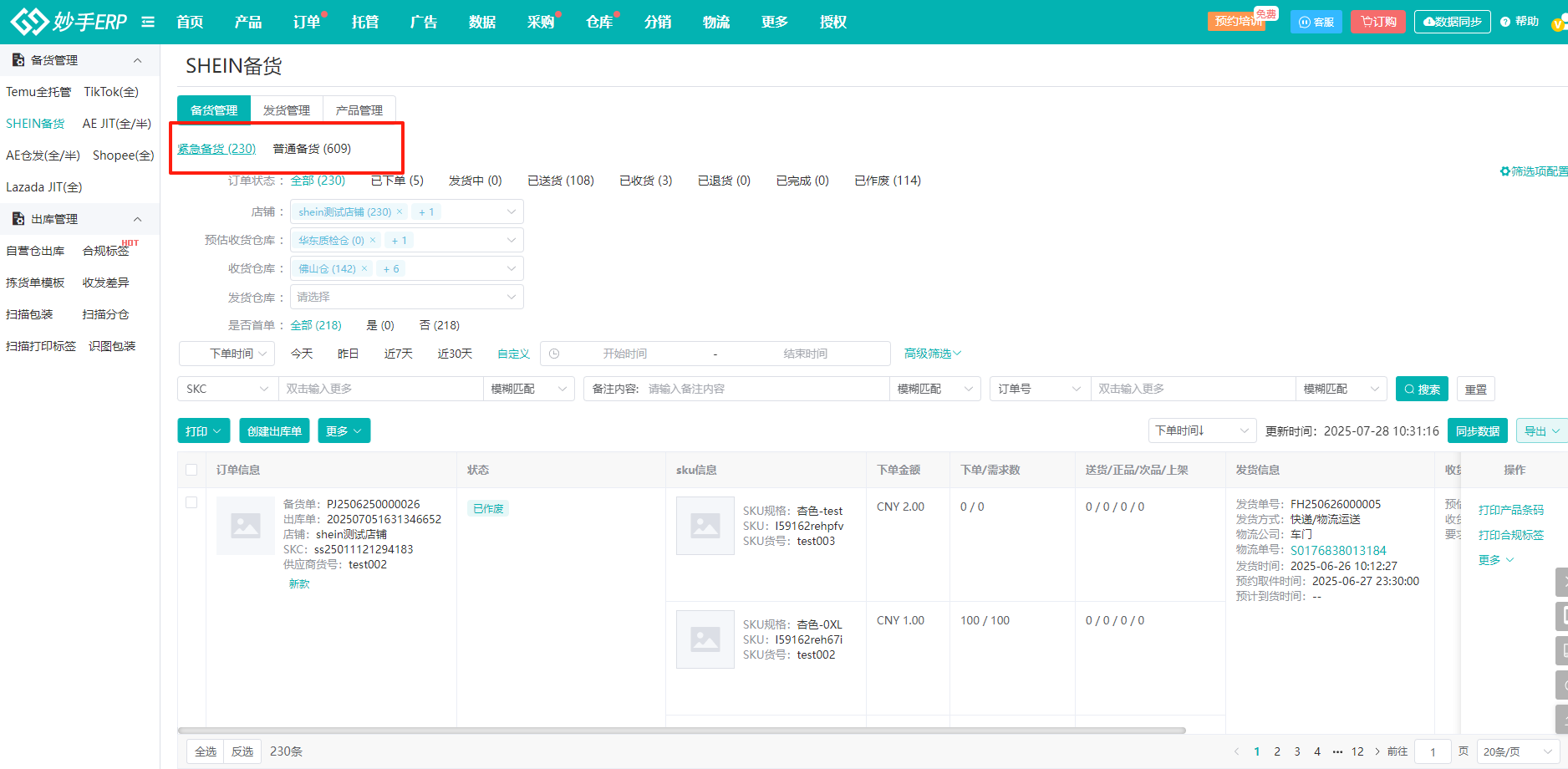Open the 打印 dropdown button

(204, 430)
